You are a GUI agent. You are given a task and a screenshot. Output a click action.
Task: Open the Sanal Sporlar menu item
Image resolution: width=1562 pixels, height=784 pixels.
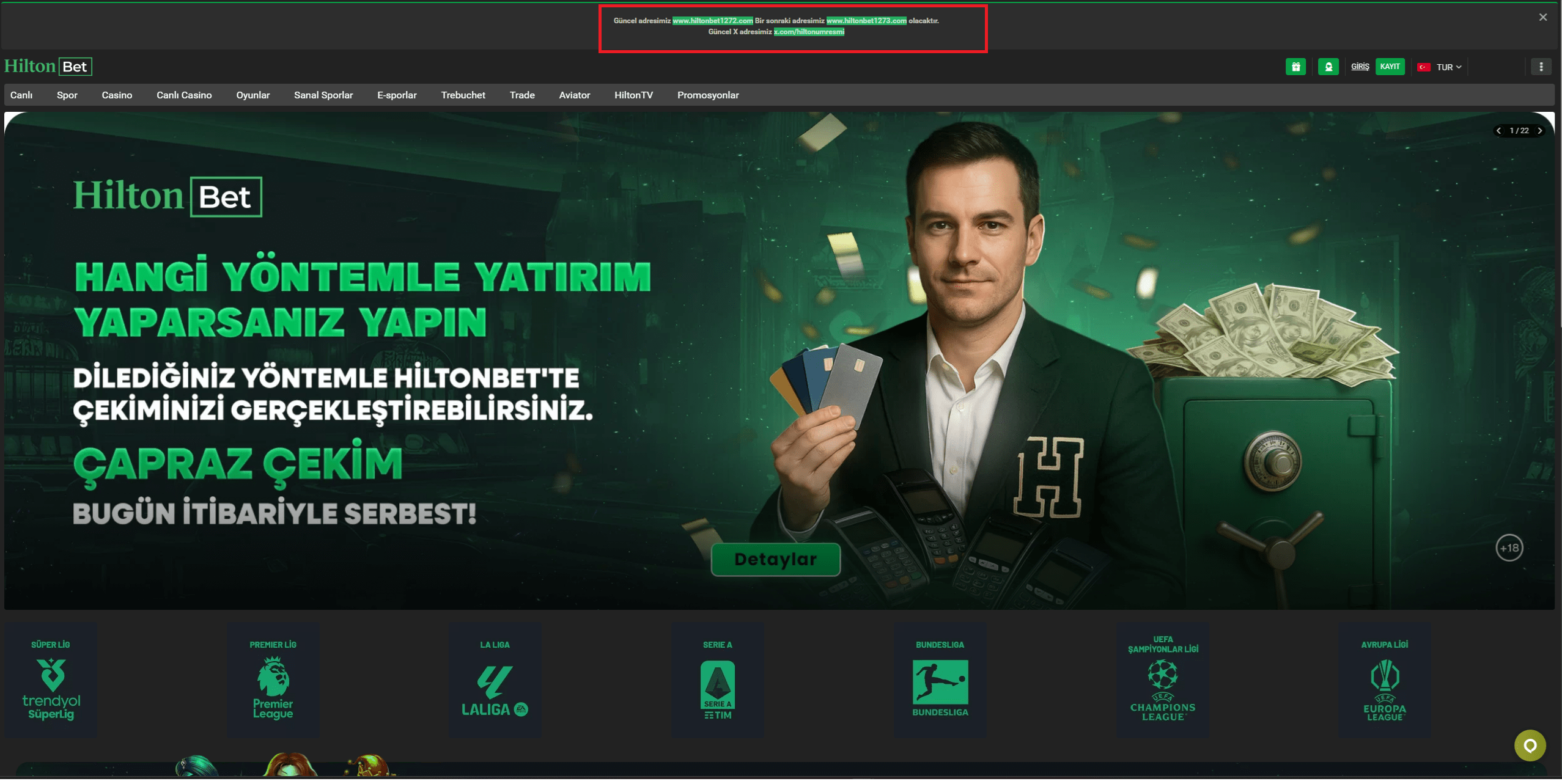coord(323,95)
